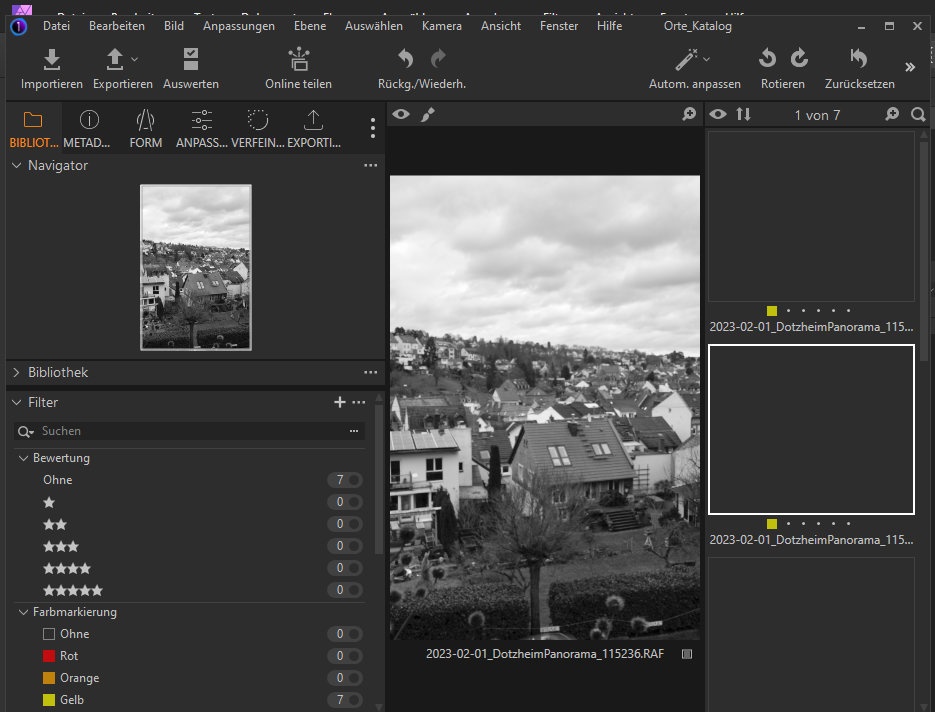Click the browser sort arrows icon
The image size is (935, 712).
point(743,115)
